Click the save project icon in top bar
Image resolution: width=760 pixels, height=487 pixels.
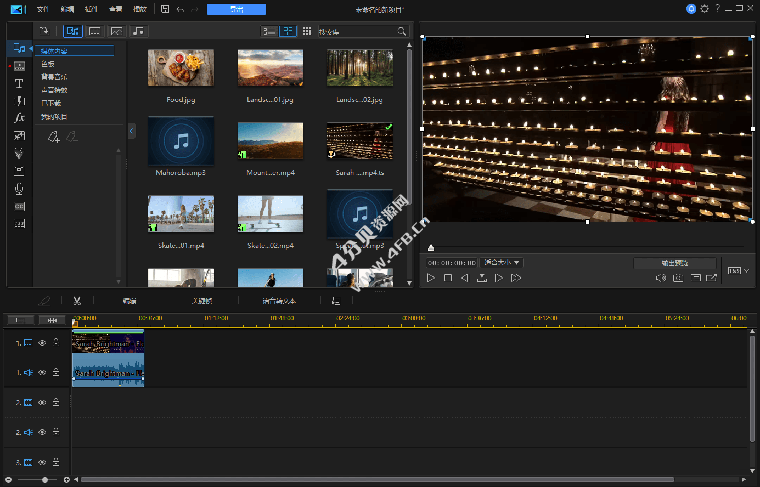pos(165,9)
